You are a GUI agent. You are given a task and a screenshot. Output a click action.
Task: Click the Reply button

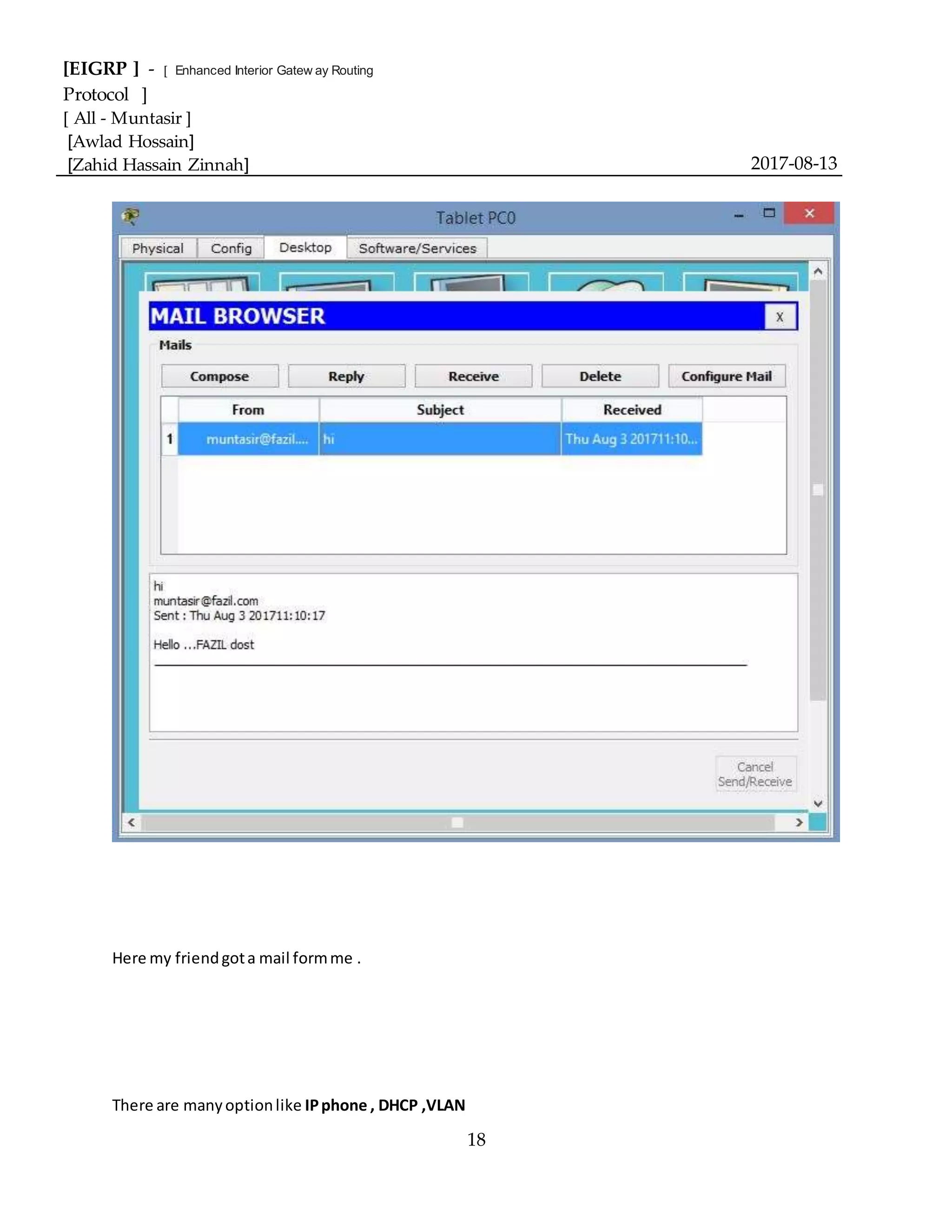(346, 376)
